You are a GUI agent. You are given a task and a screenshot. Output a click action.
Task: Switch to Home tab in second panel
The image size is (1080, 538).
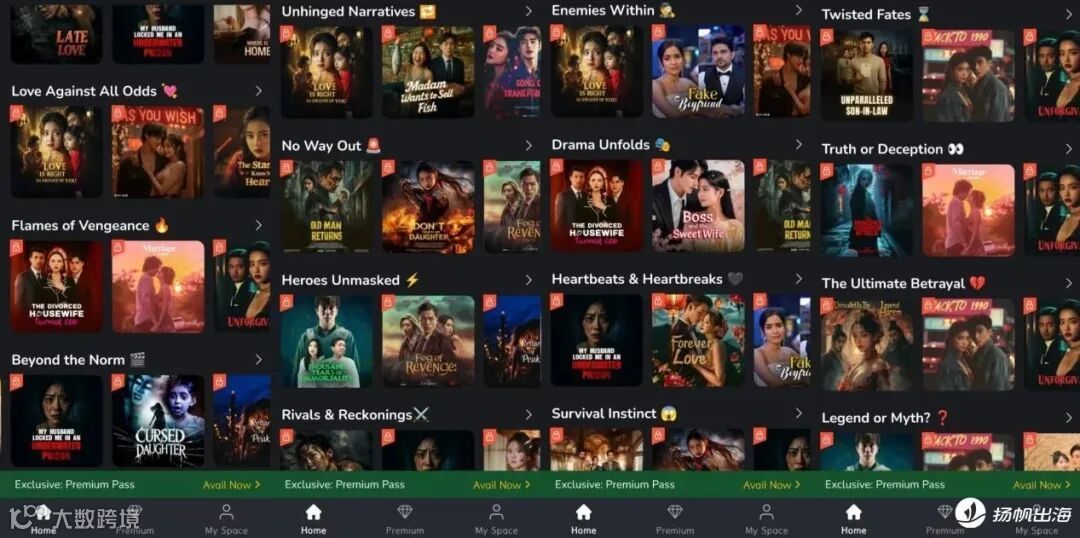(313, 519)
